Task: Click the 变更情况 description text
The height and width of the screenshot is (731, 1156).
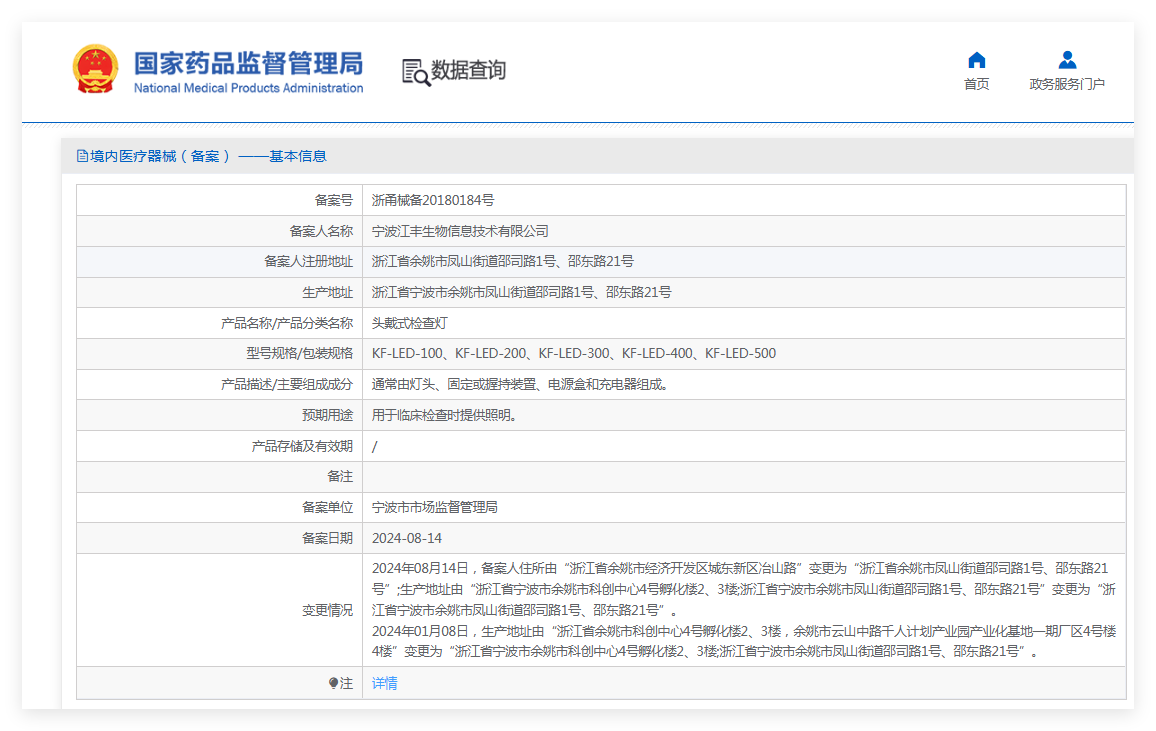Action: click(744, 610)
